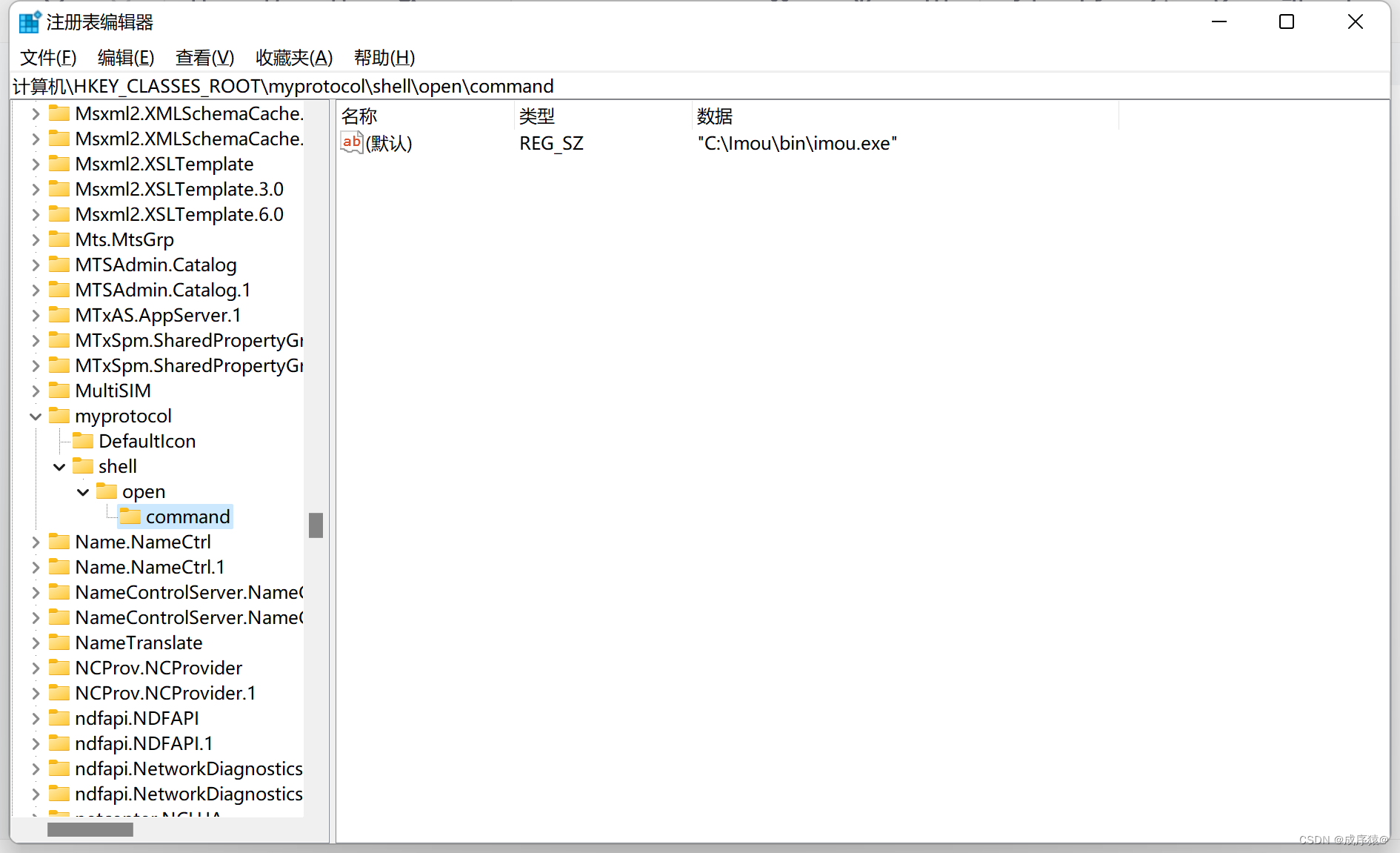Click the MultiSIM folder icon
Viewport: 1400px width, 853px height.
coord(59,391)
